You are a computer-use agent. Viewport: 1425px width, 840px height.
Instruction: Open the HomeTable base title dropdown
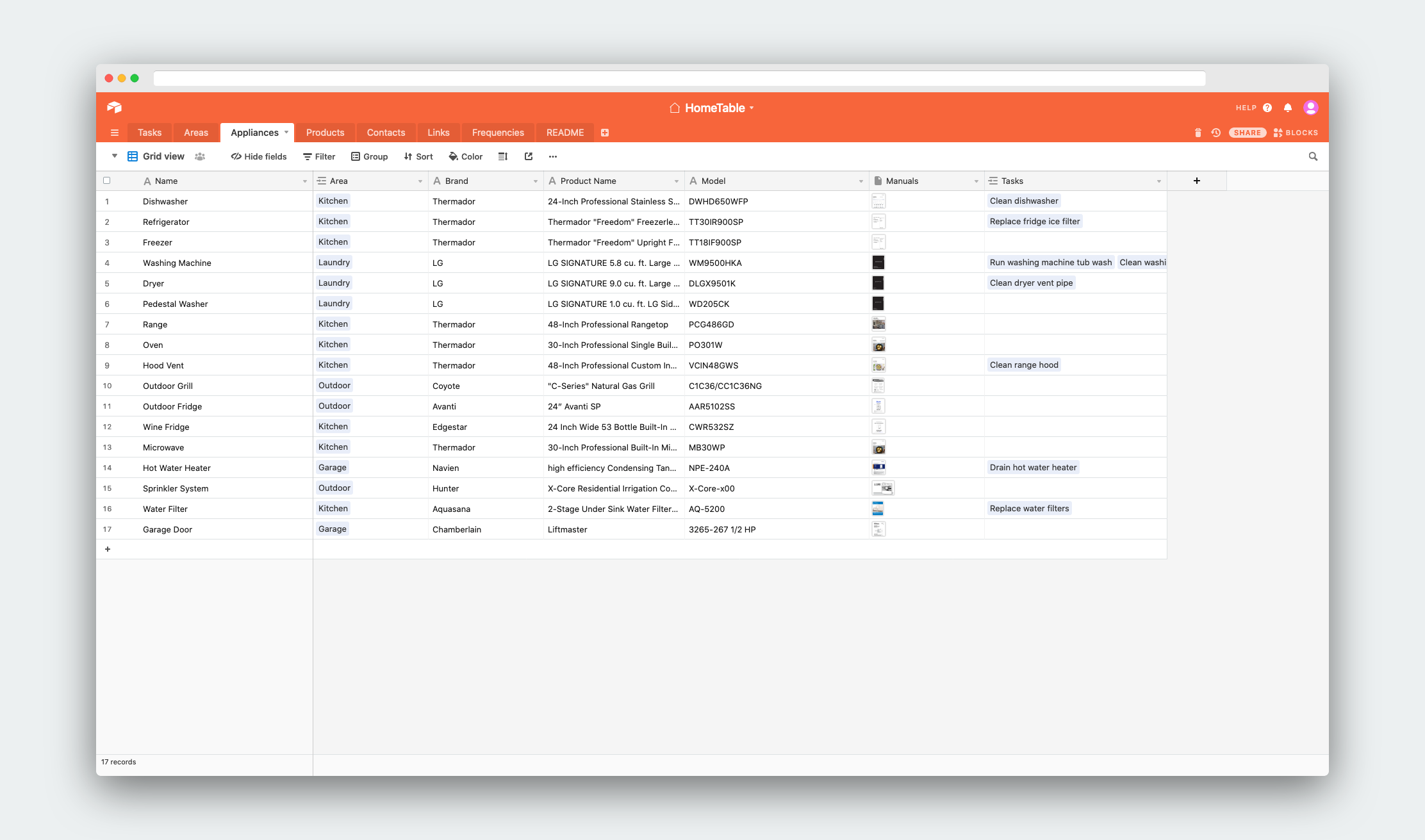click(x=712, y=108)
